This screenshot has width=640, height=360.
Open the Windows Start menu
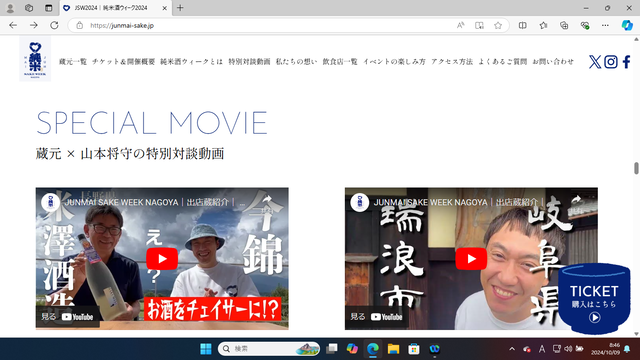pos(206,349)
